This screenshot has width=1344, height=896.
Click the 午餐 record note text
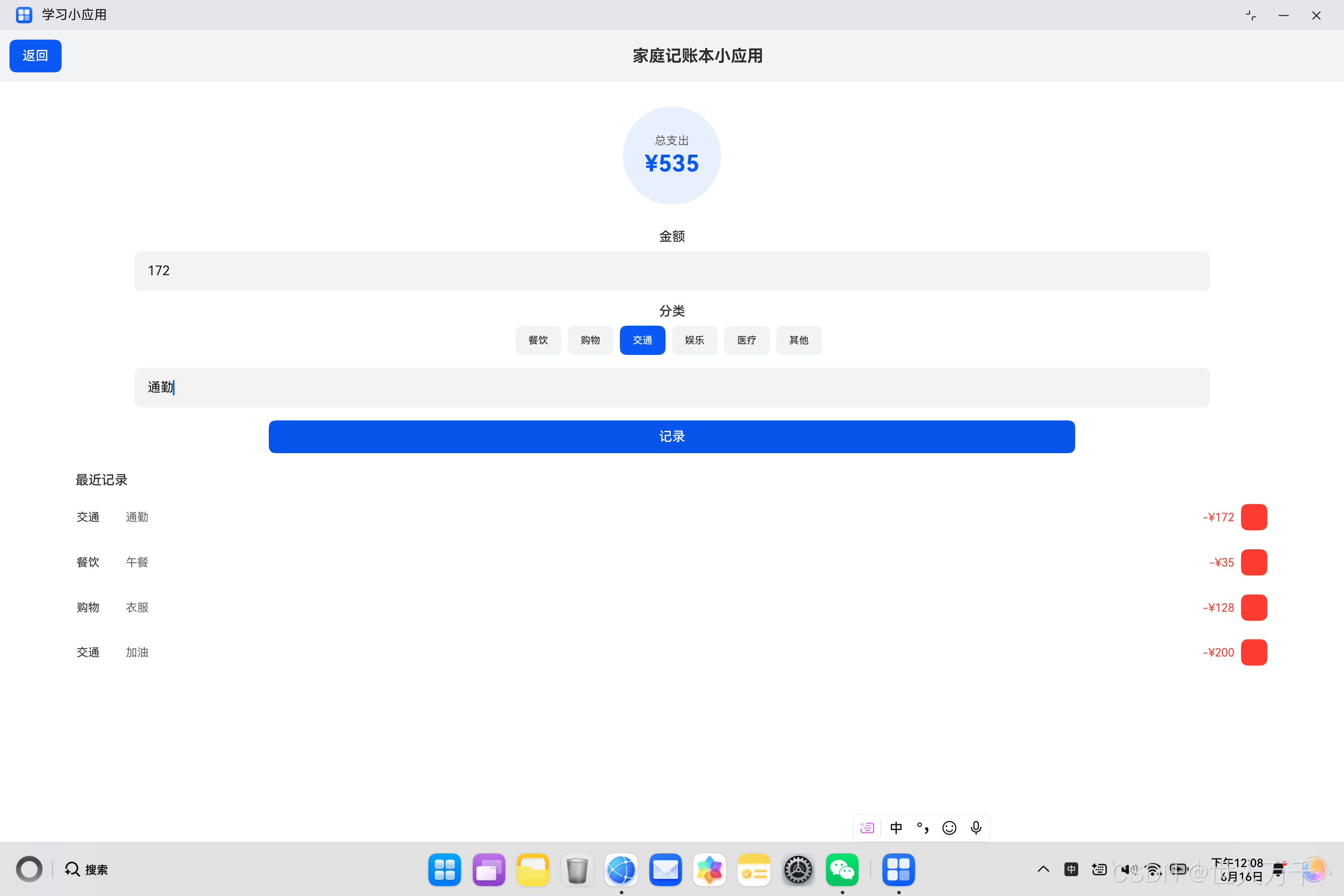(137, 562)
